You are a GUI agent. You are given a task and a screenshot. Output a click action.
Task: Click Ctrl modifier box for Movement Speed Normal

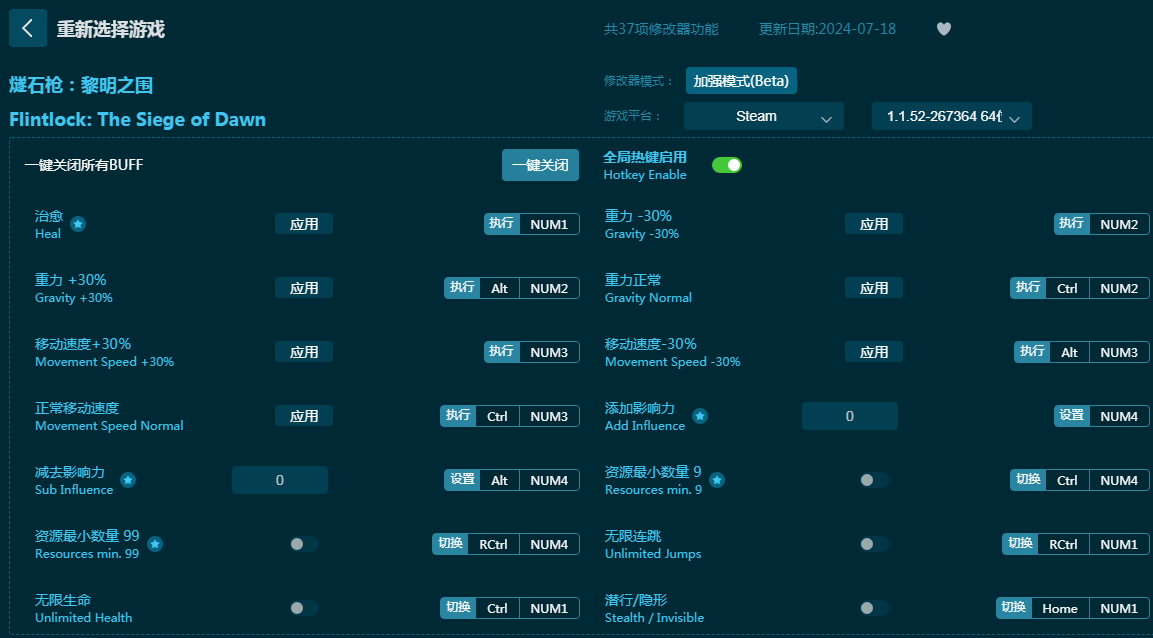pos(497,416)
